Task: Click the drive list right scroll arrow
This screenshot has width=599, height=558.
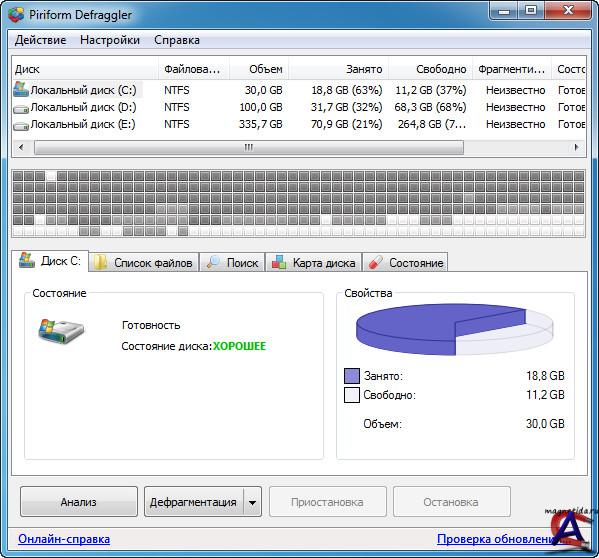Action: [576, 147]
